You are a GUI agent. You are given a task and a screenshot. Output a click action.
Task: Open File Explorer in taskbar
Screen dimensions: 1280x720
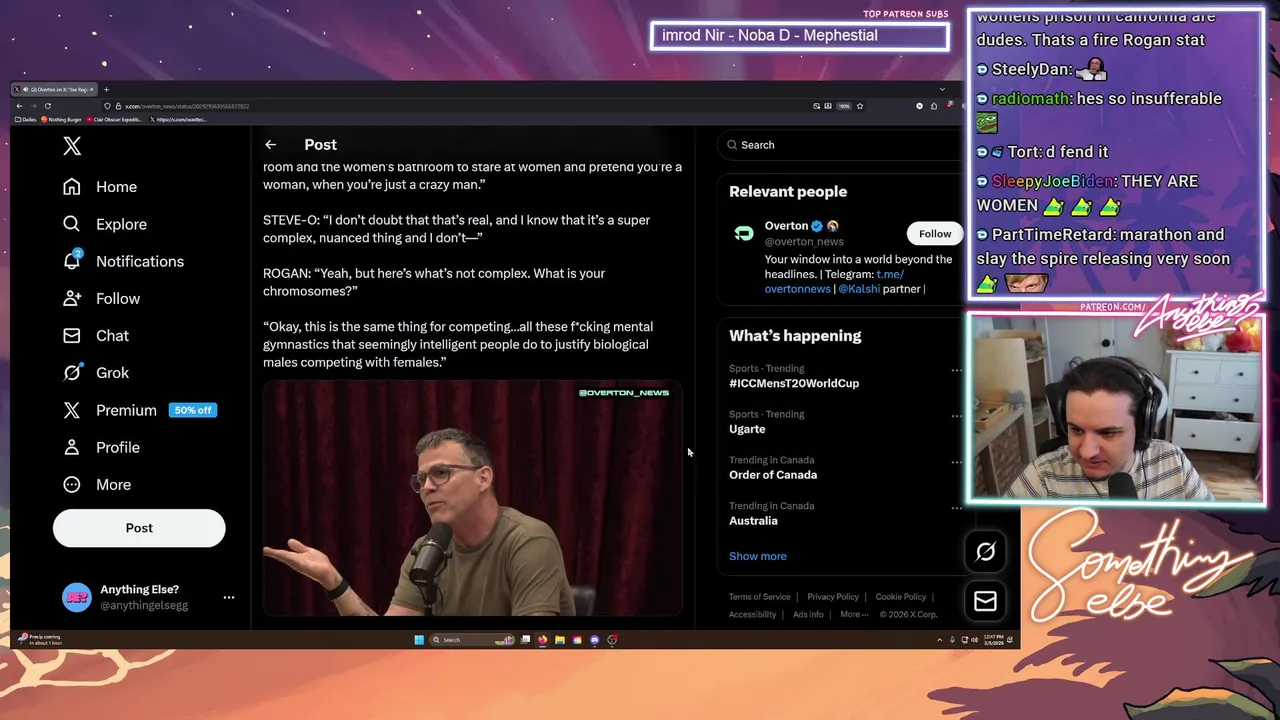click(x=560, y=640)
